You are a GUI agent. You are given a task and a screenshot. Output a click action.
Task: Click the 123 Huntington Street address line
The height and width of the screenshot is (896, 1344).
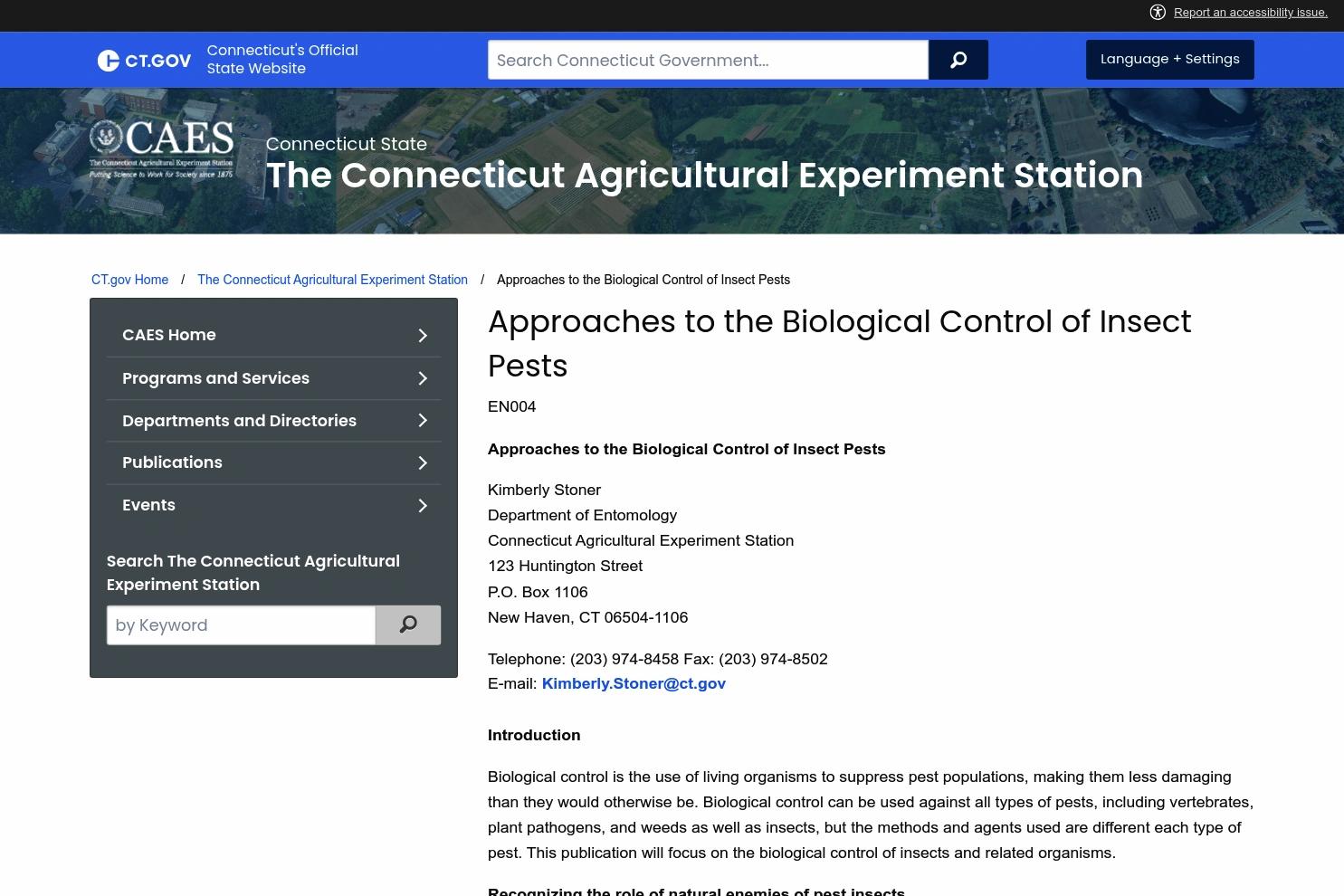click(565, 566)
